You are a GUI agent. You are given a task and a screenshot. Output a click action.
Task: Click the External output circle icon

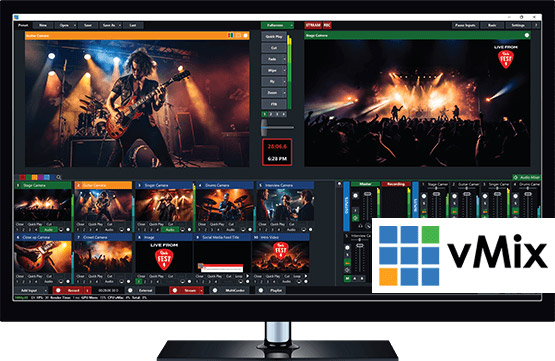pyautogui.click(x=130, y=290)
